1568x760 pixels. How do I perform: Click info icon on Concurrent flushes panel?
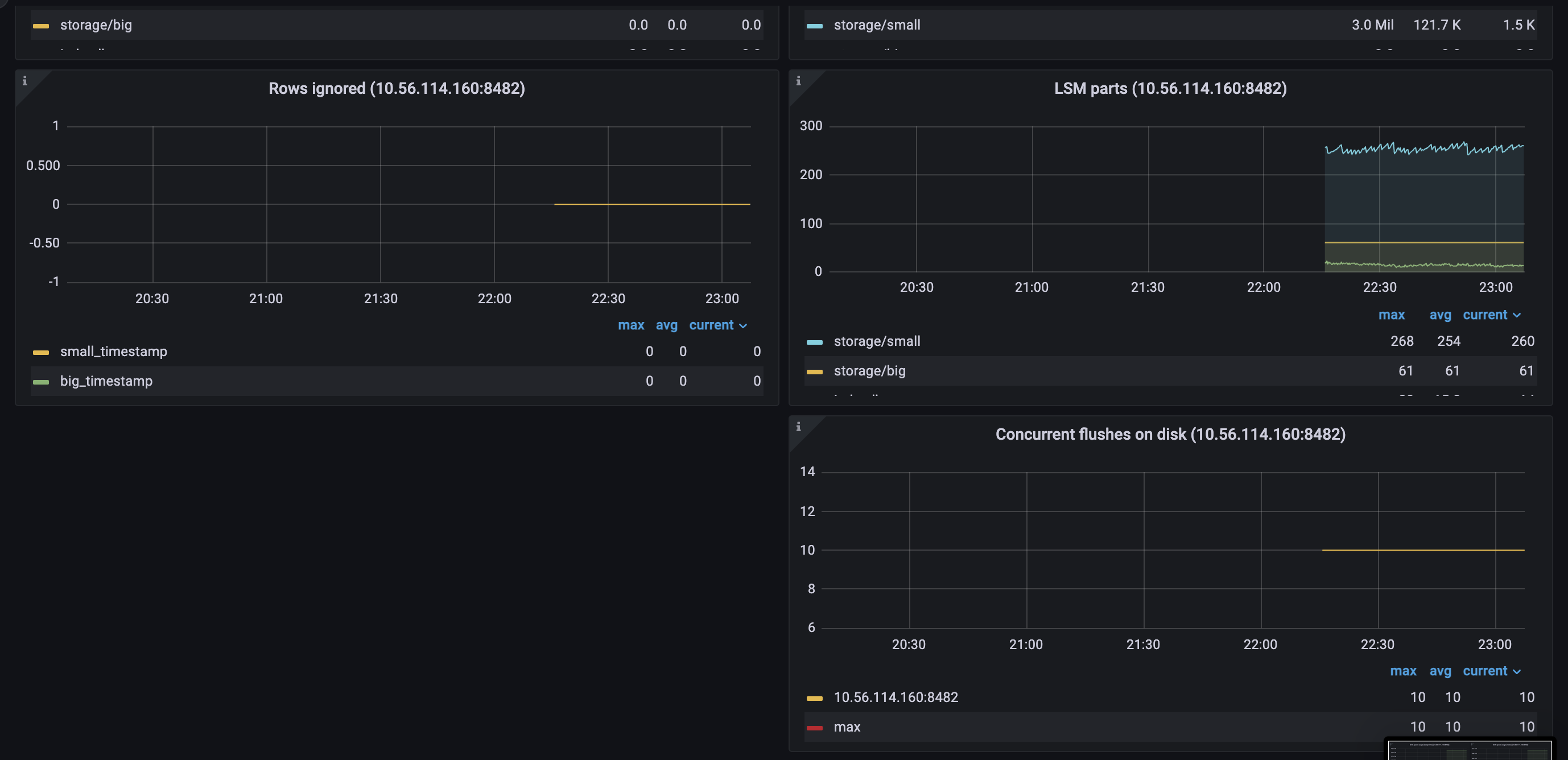pyautogui.click(x=798, y=427)
